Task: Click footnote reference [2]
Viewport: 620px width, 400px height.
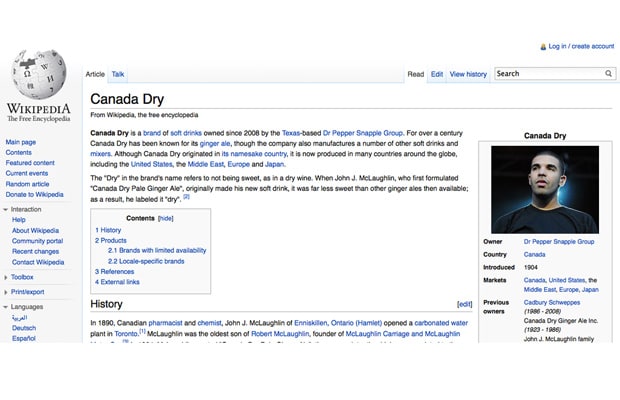Action: (186, 197)
